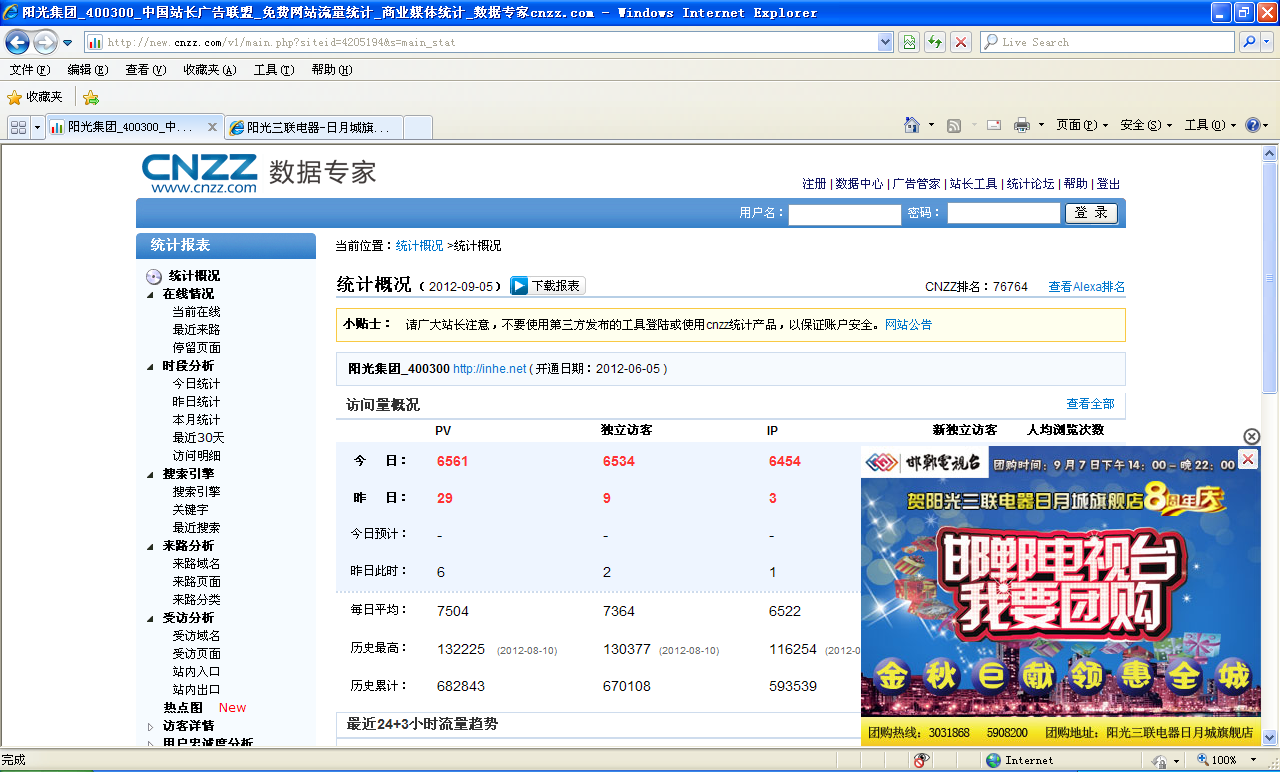
Task: Click the Print icon
Action: click(1022, 125)
